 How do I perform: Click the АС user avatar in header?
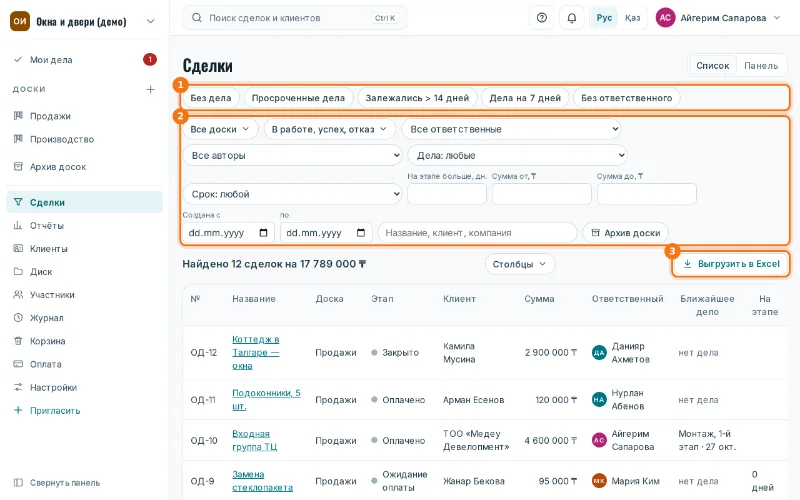tap(665, 18)
